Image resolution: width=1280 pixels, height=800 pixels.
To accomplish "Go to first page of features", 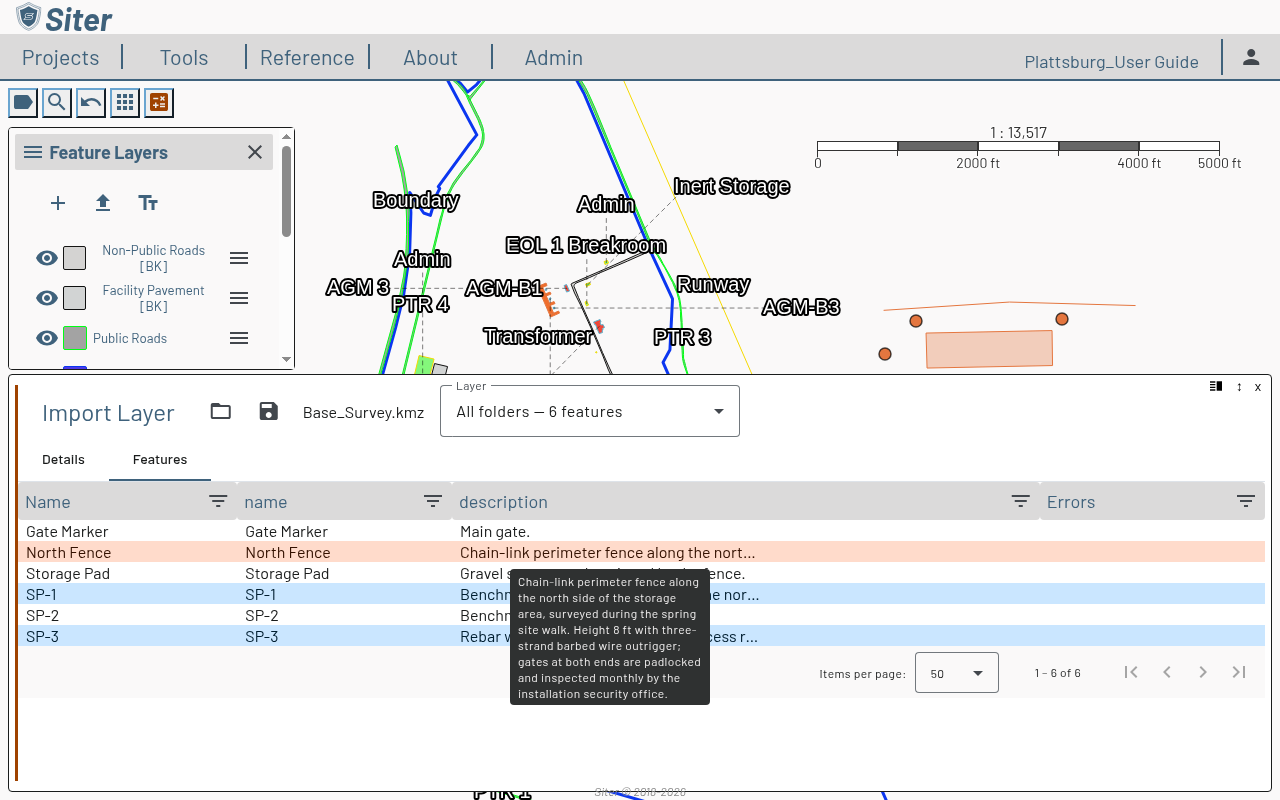I will click(1131, 672).
